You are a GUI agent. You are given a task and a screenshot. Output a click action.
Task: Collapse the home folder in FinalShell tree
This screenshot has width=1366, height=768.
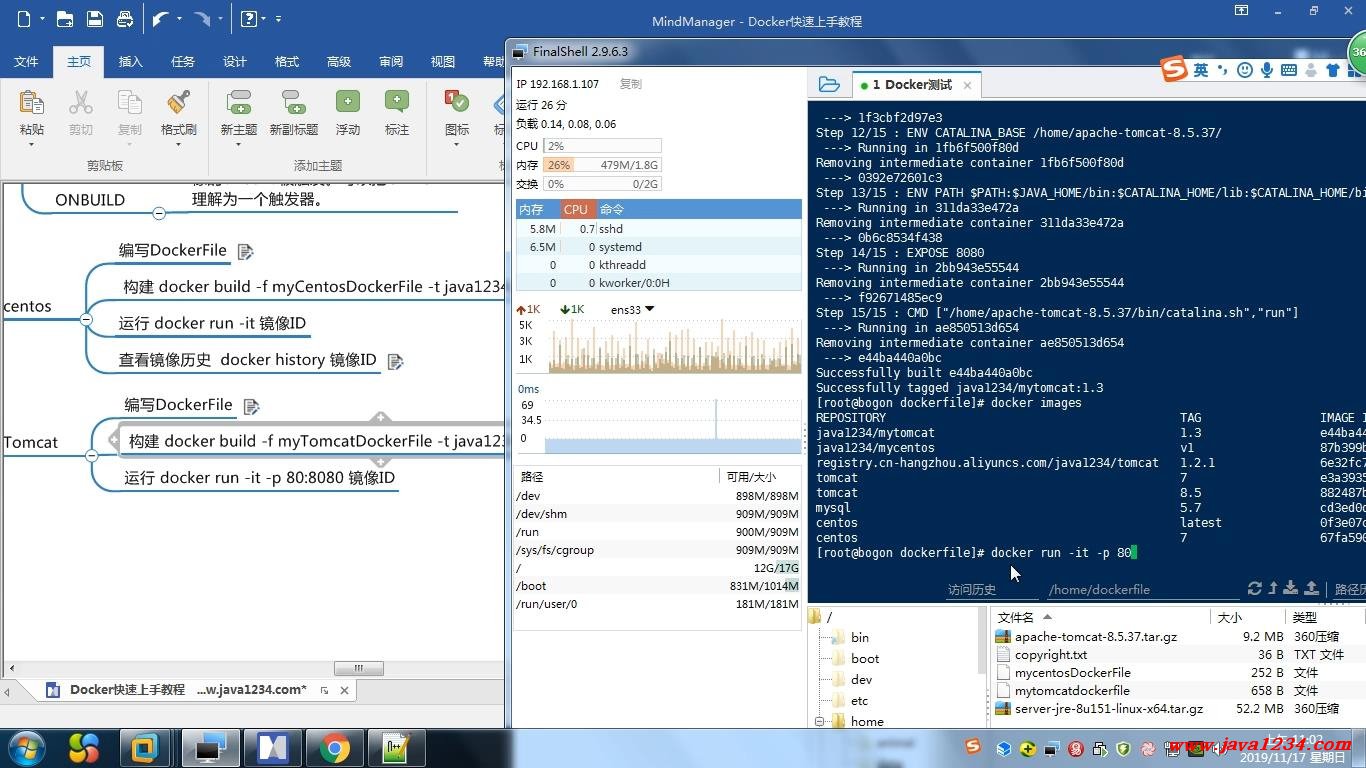tap(819, 721)
